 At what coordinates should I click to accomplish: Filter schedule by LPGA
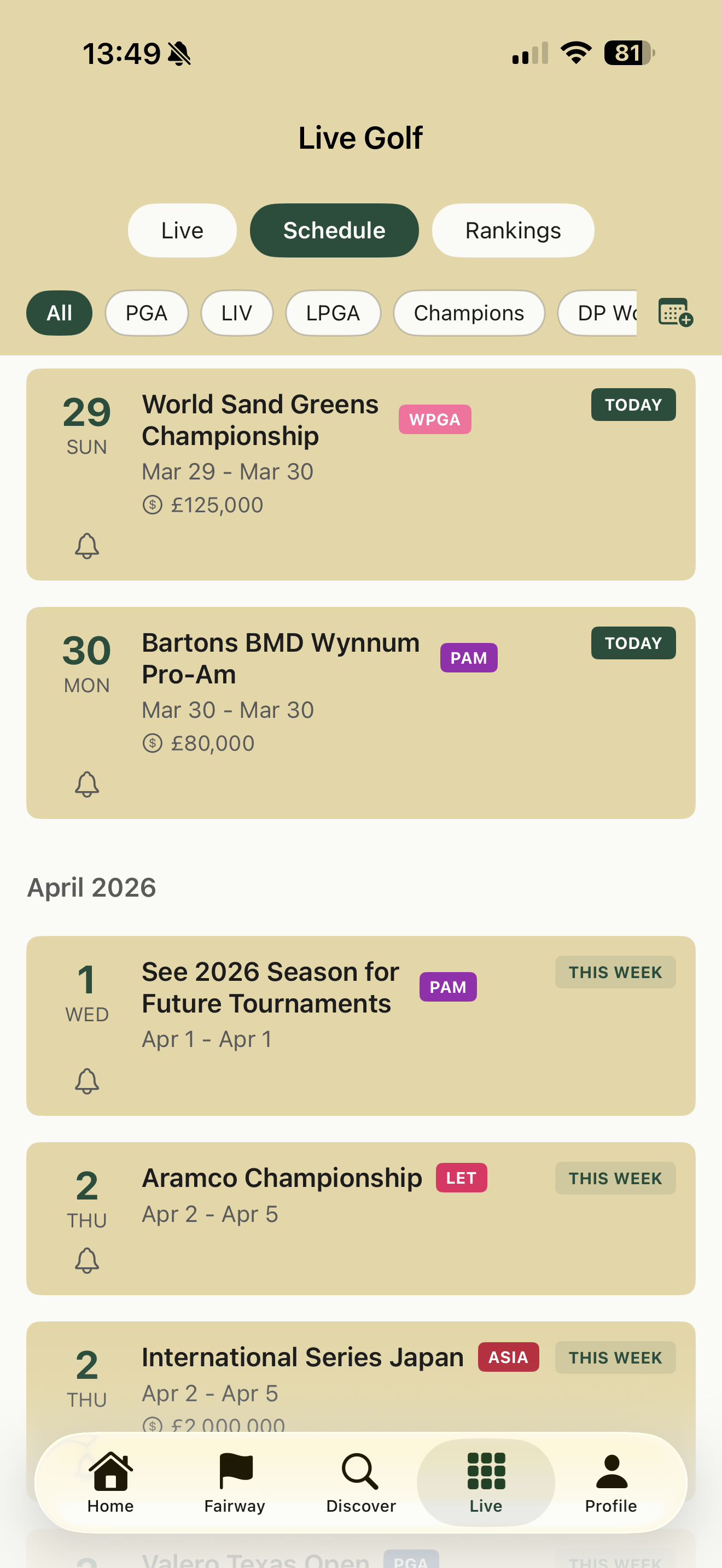333,313
